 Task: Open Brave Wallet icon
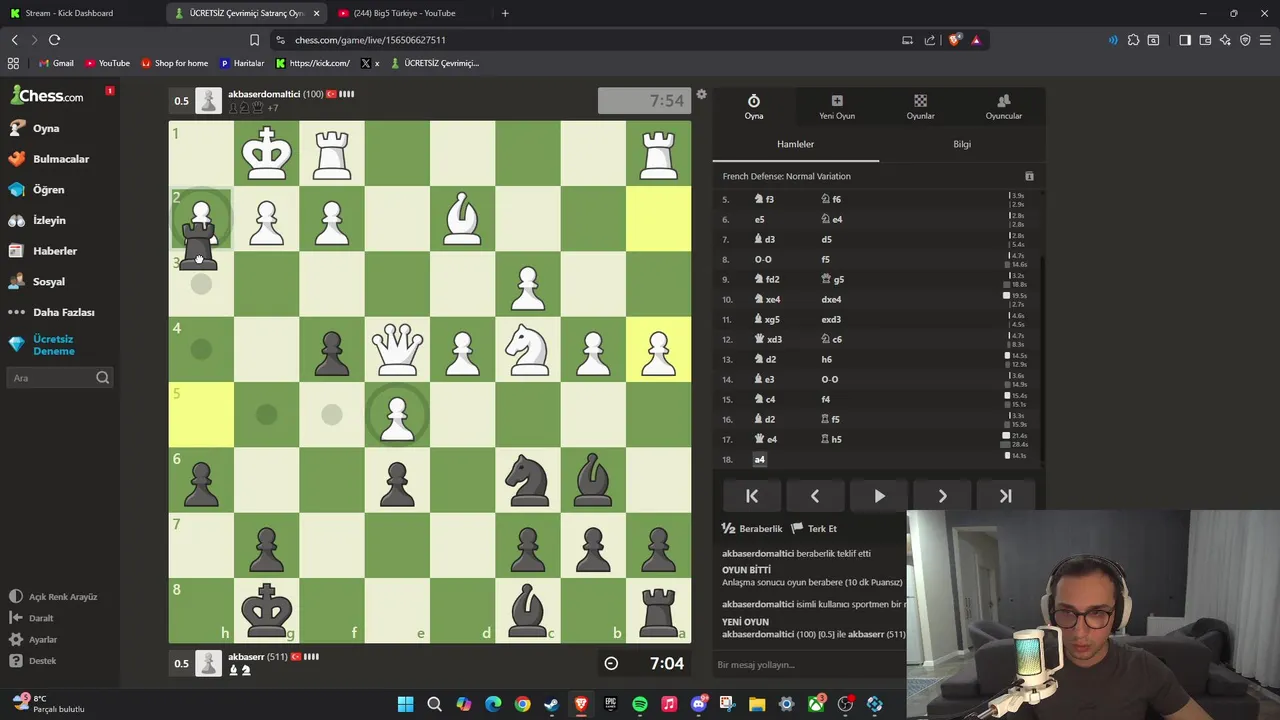click(x=1205, y=40)
